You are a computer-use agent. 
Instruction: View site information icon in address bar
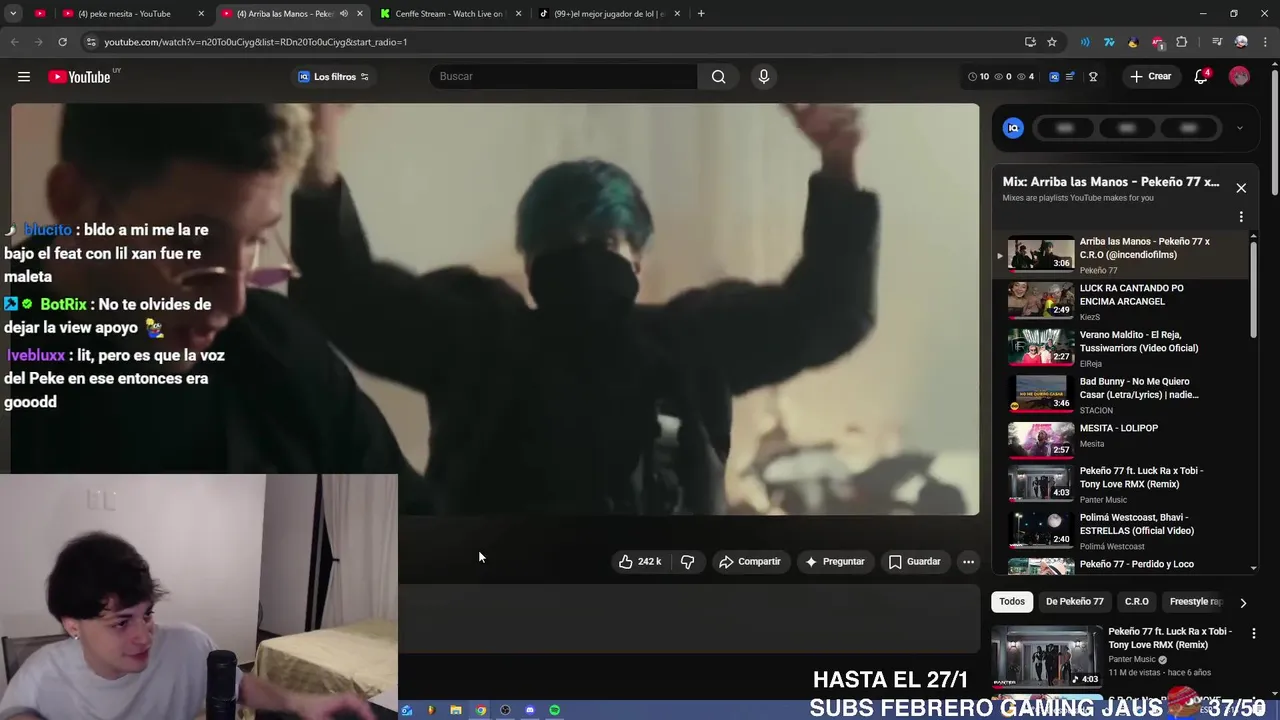pos(91,42)
